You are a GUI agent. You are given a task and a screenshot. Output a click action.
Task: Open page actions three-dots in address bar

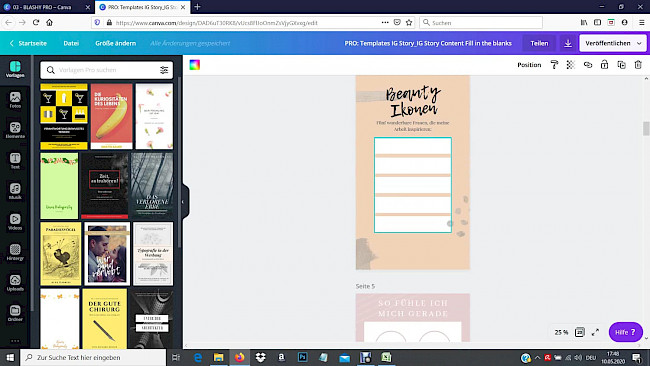tap(385, 22)
